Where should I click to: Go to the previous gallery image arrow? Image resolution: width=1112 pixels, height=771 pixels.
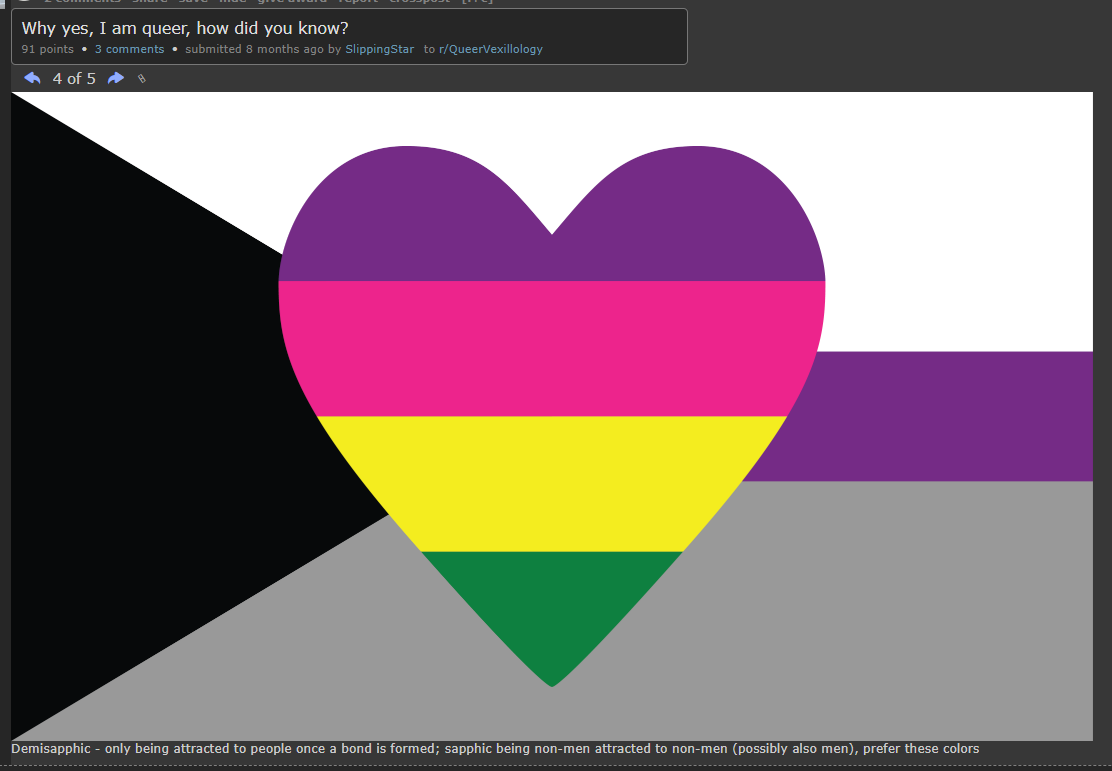click(x=32, y=78)
